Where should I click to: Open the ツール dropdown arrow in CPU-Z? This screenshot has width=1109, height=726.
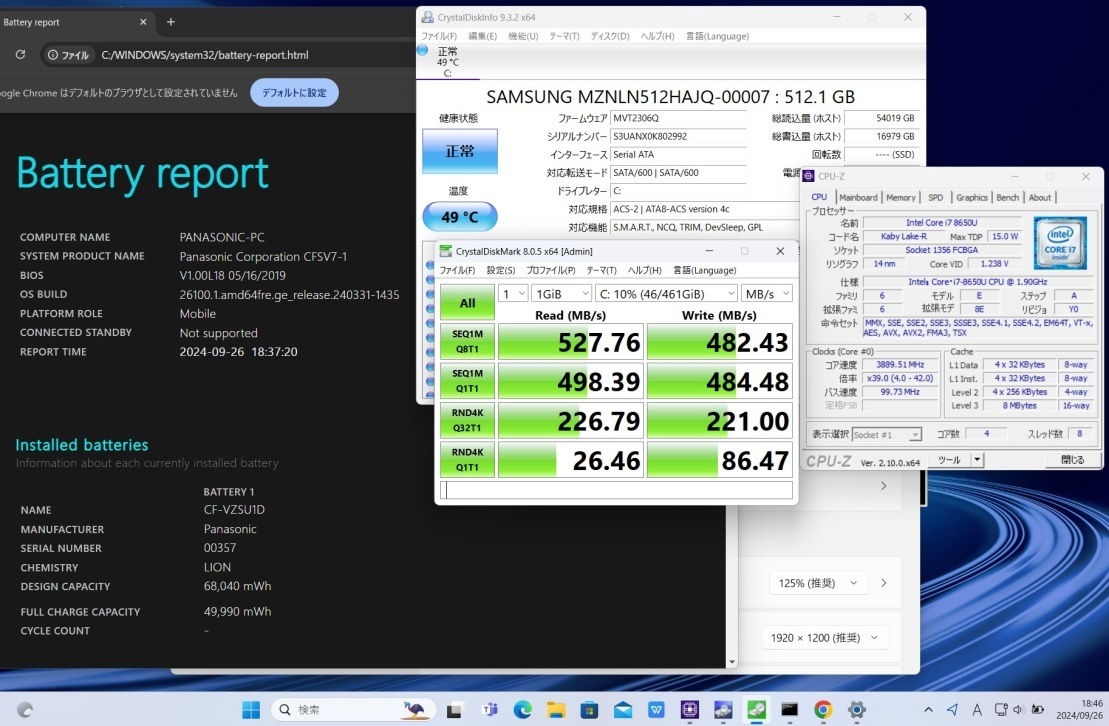click(977, 460)
